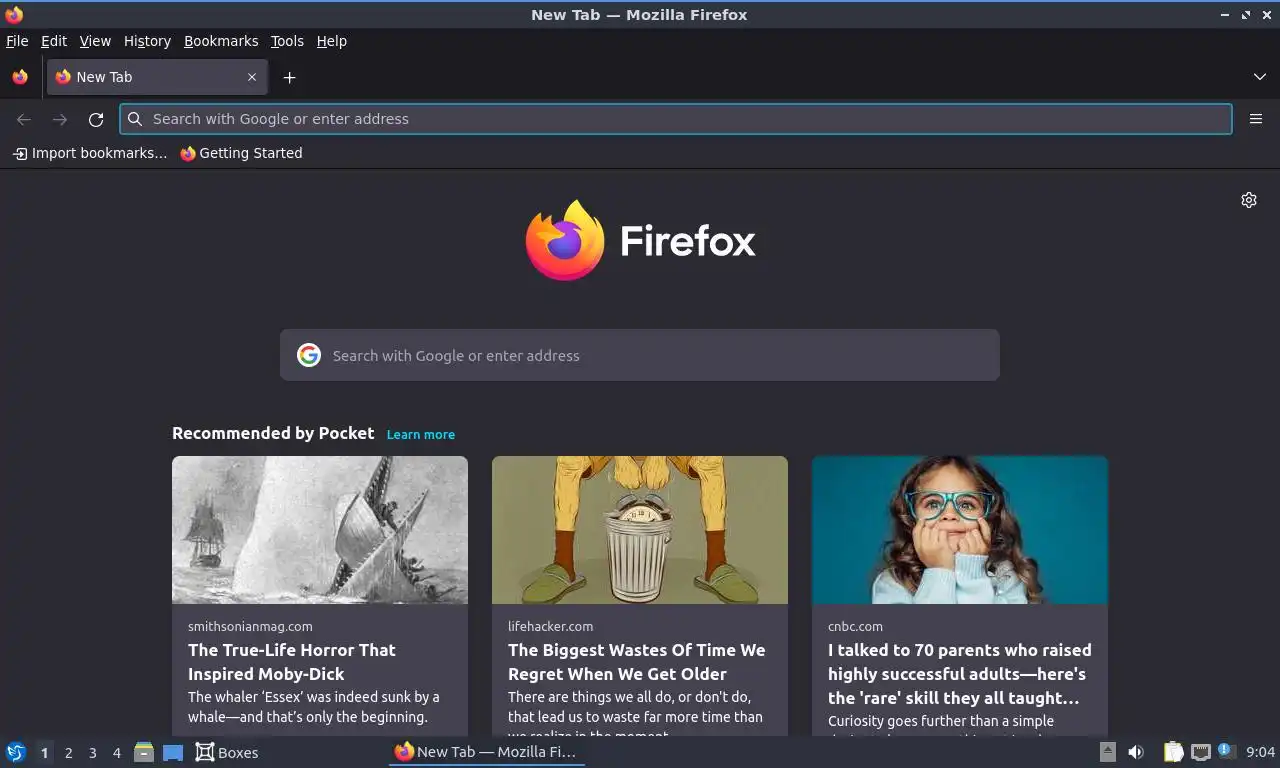Image resolution: width=1280 pixels, height=768 pixels.
Task: Minimize the Firefox window
Action: click(1225, 15)
